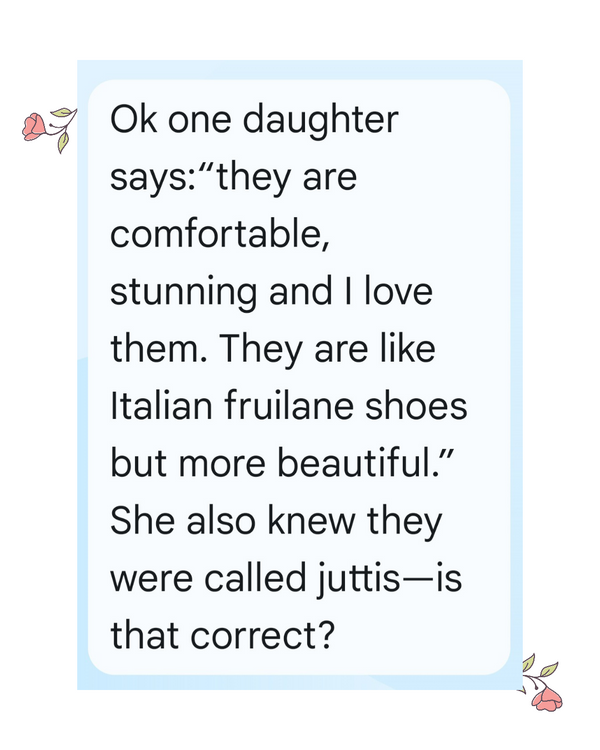This screenshot has width=600, height=750.
Task: Click the word "fruilane"
Action: (x=289, y=406)
